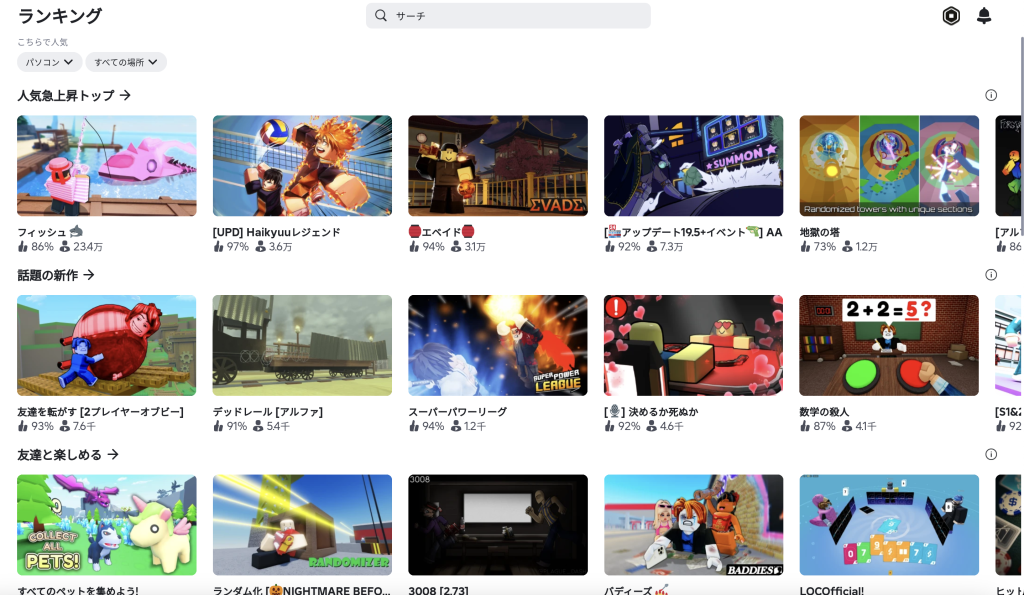Open the 3008 dark room thumbnail
The width and height of the screenshot is (1024, 595).
tap(498, 525)
